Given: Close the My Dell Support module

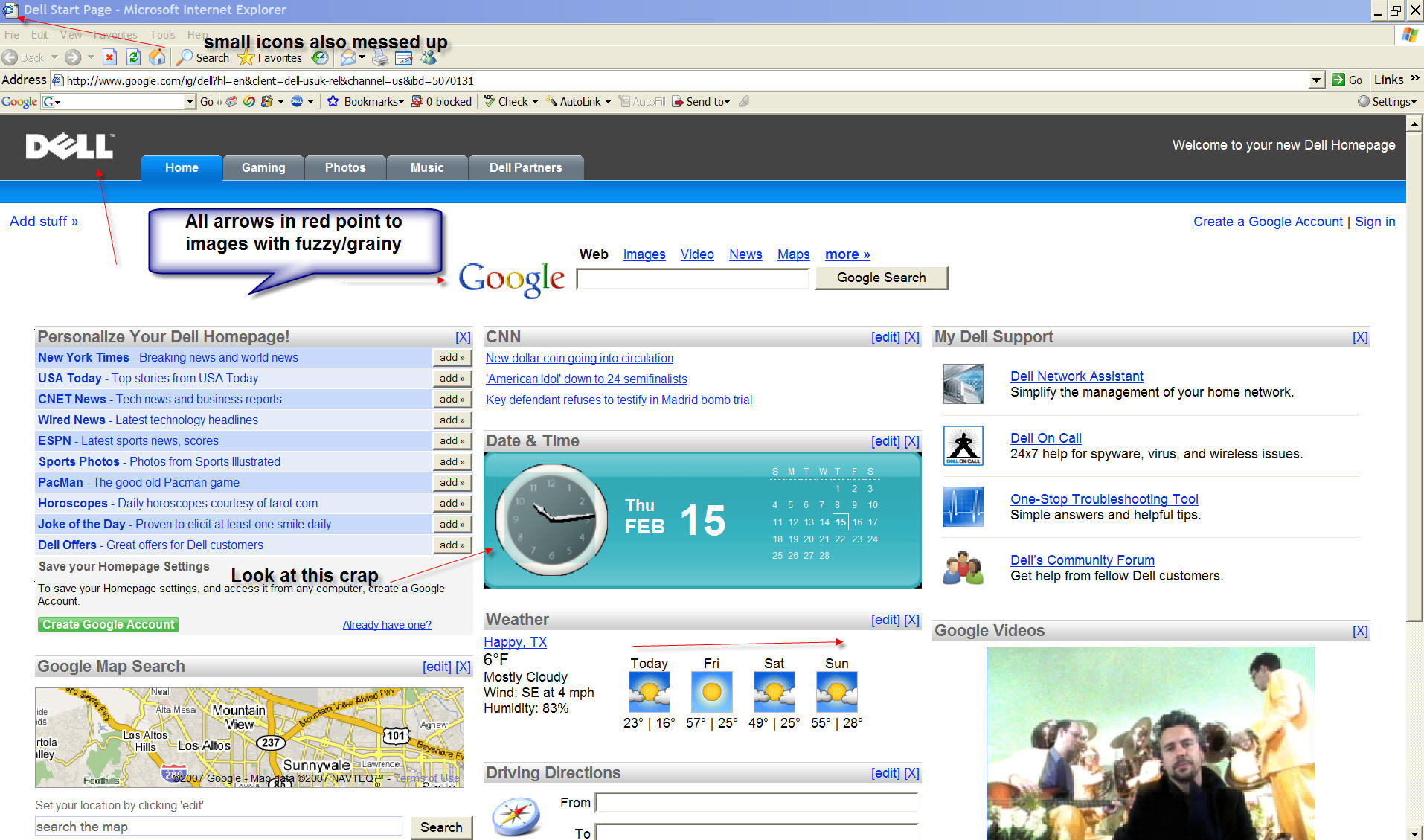Looking at the screenshot, I should click(x=1360, y=337).
